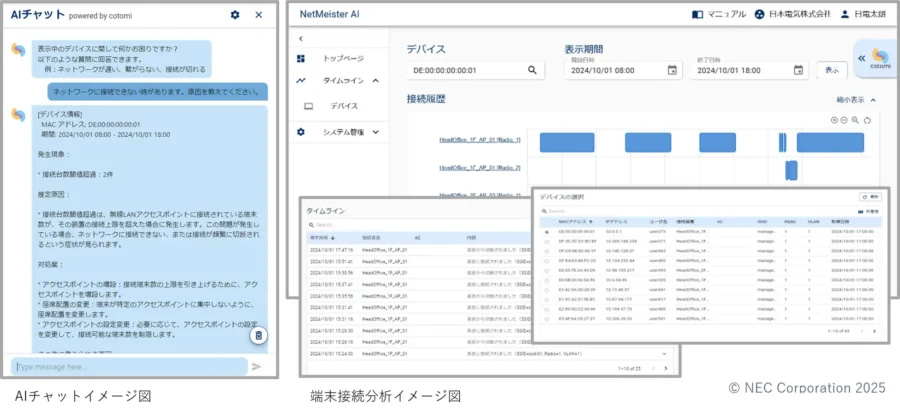Click the chat message input field
The width and height of the screenshot is (900, 418).
pyautogui.click(x=129, y=366)
